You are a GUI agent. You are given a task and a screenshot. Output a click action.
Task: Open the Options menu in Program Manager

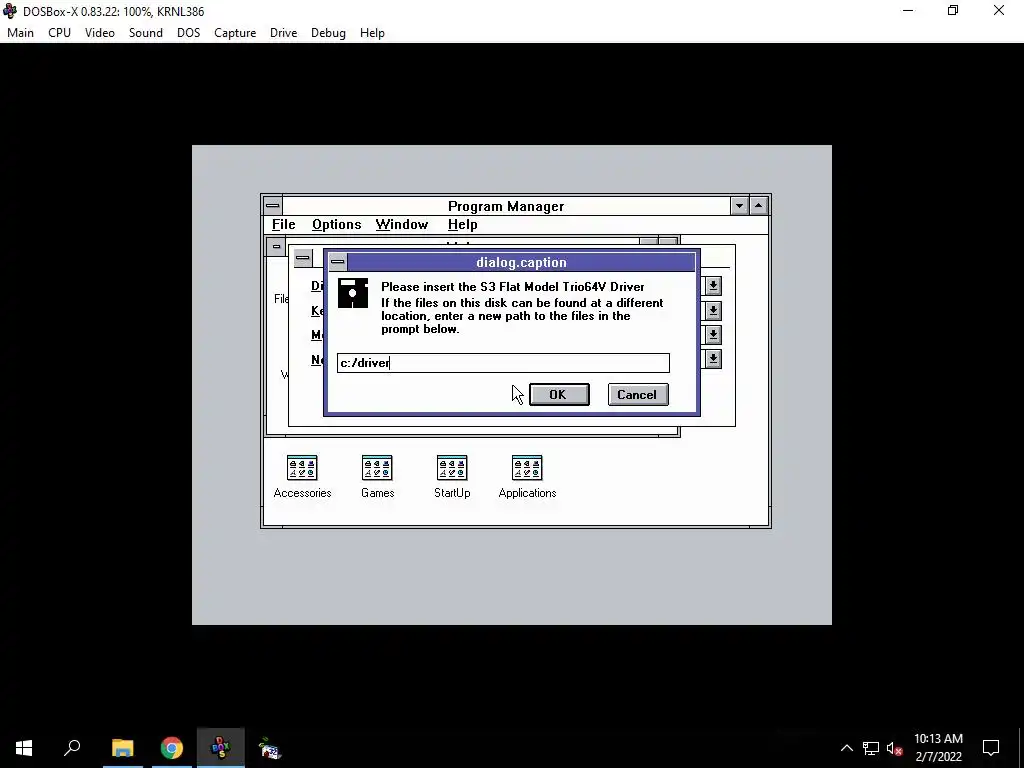tap(336, 225)
